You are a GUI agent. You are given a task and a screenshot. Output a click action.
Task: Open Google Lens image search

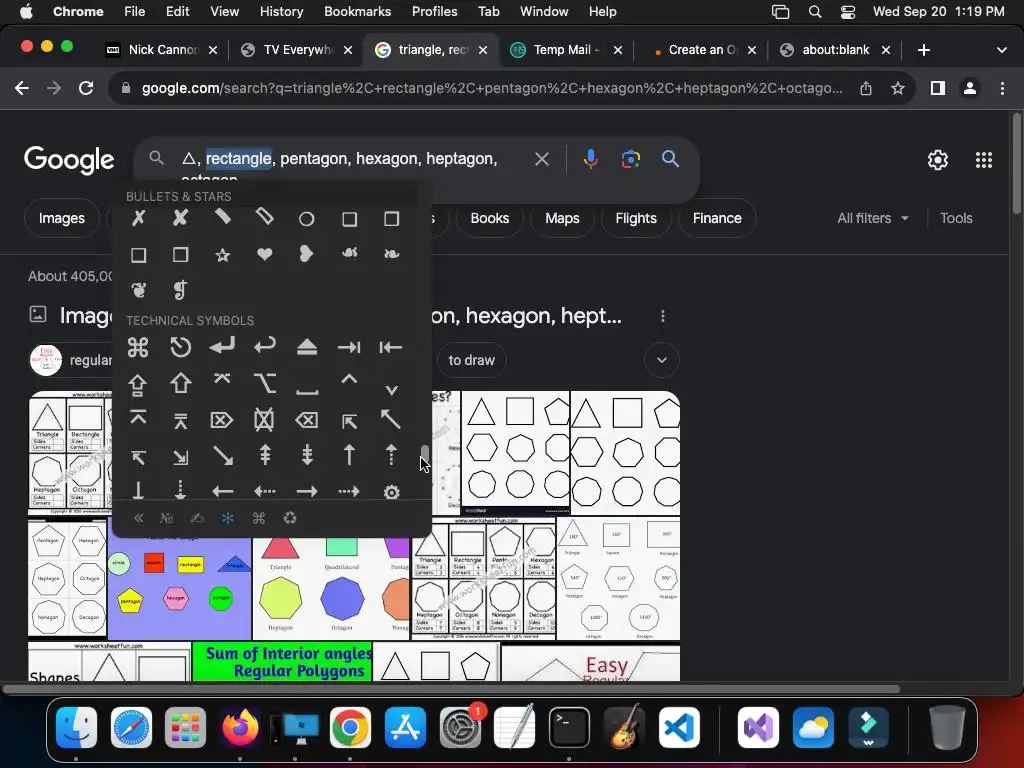[x=630, y=159]
